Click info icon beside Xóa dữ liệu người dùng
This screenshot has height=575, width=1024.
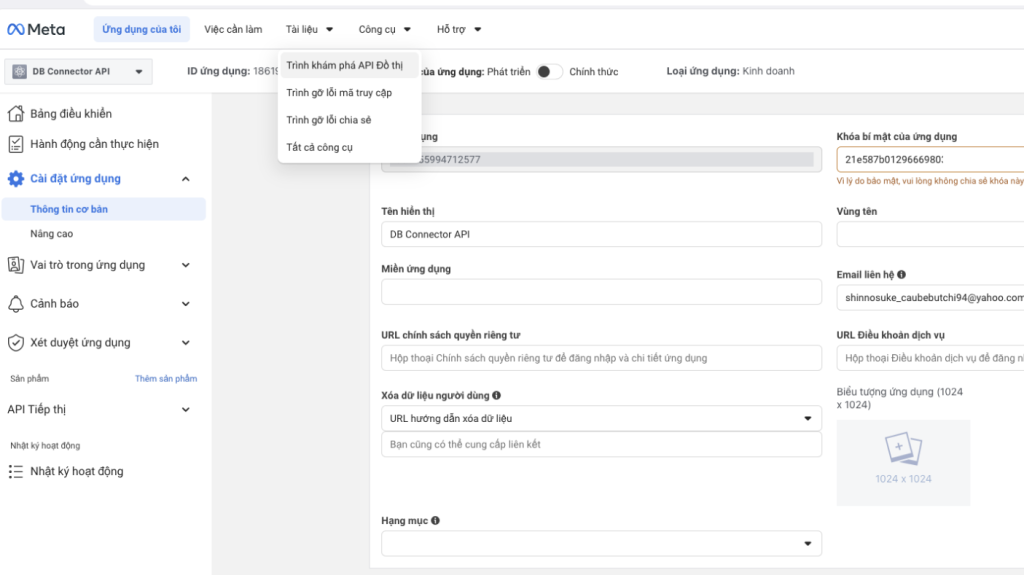click(497, 396)
